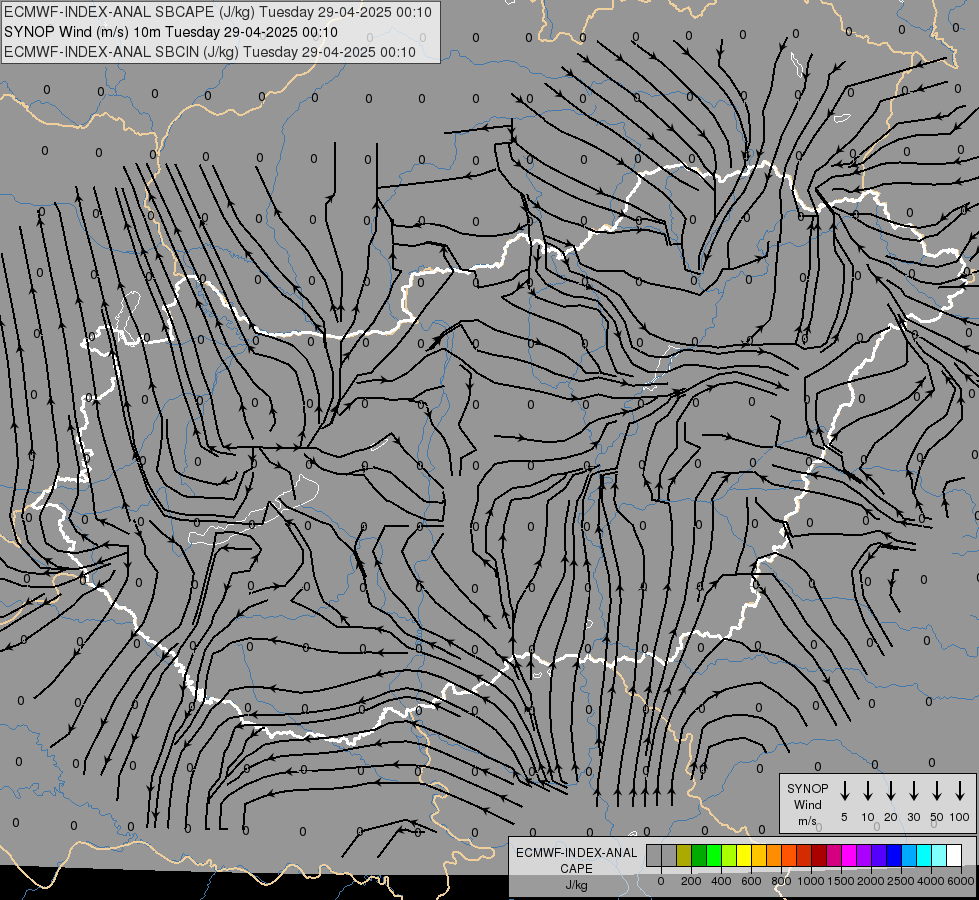Click the 5 m/s wind arrow in legend
Viewport: 979px width, 900px height.
pyautogui.click(x=844, y=790)
